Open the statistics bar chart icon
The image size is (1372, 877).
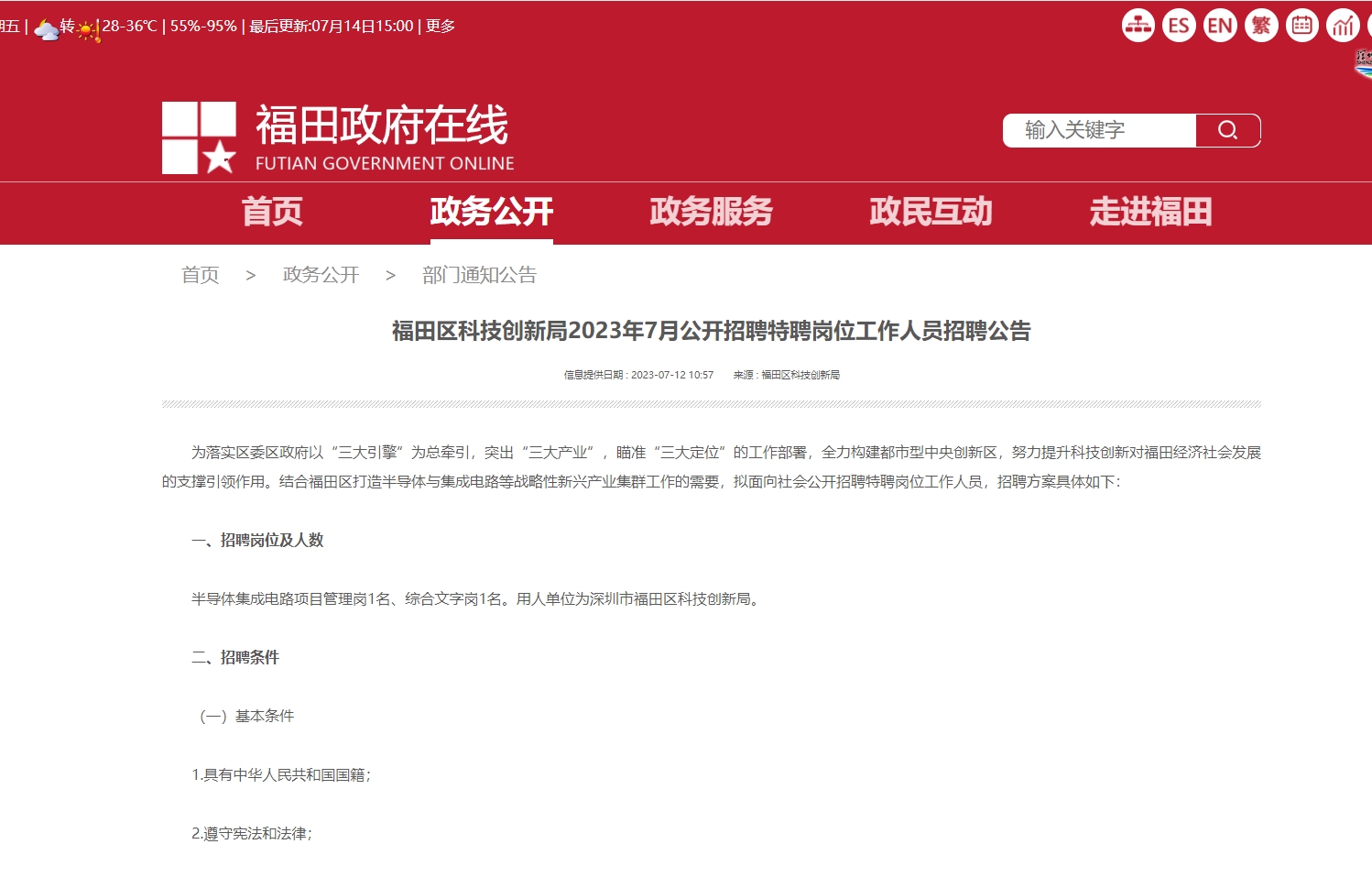(x=1343, y=26)
